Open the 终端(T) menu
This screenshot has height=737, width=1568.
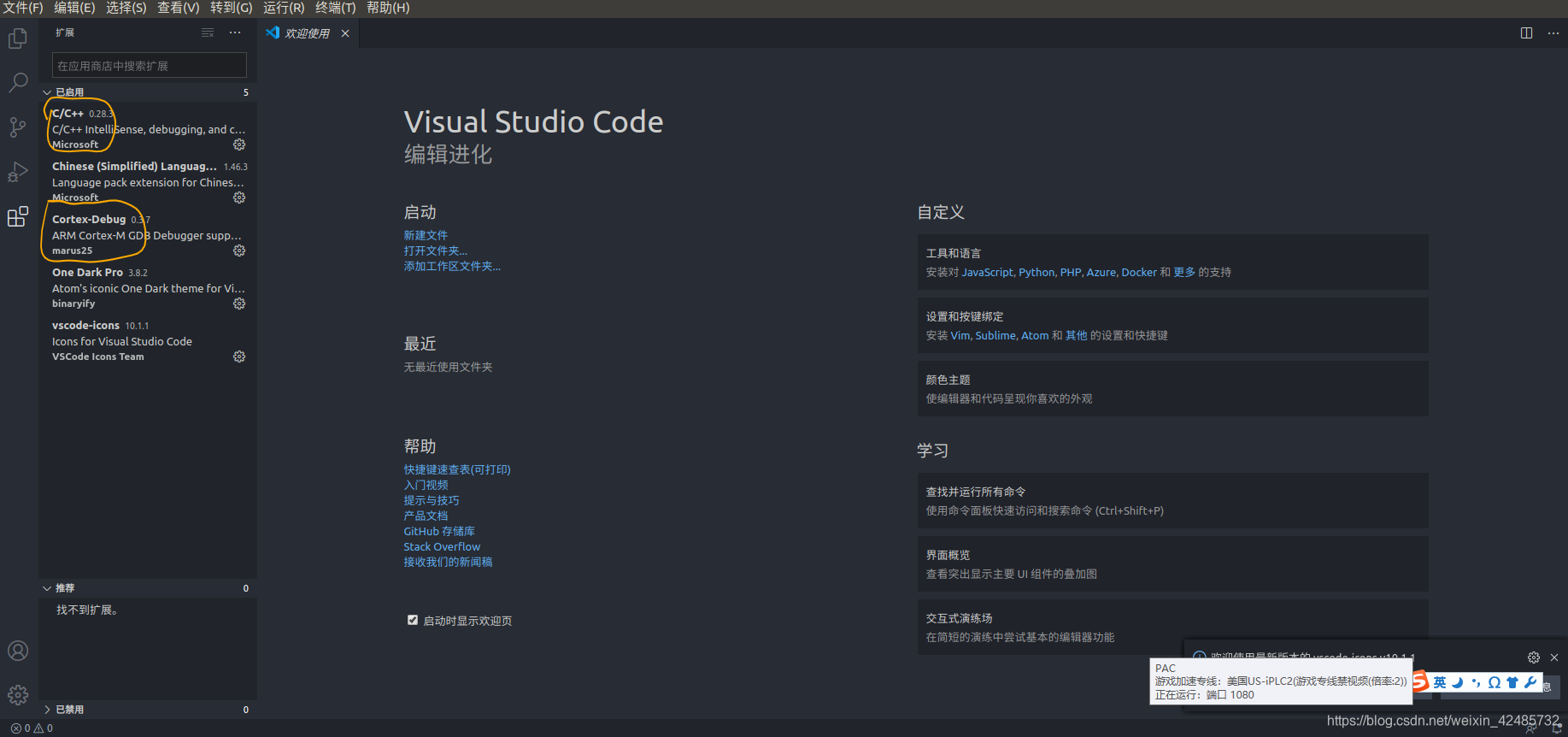[x=336, y=8]
